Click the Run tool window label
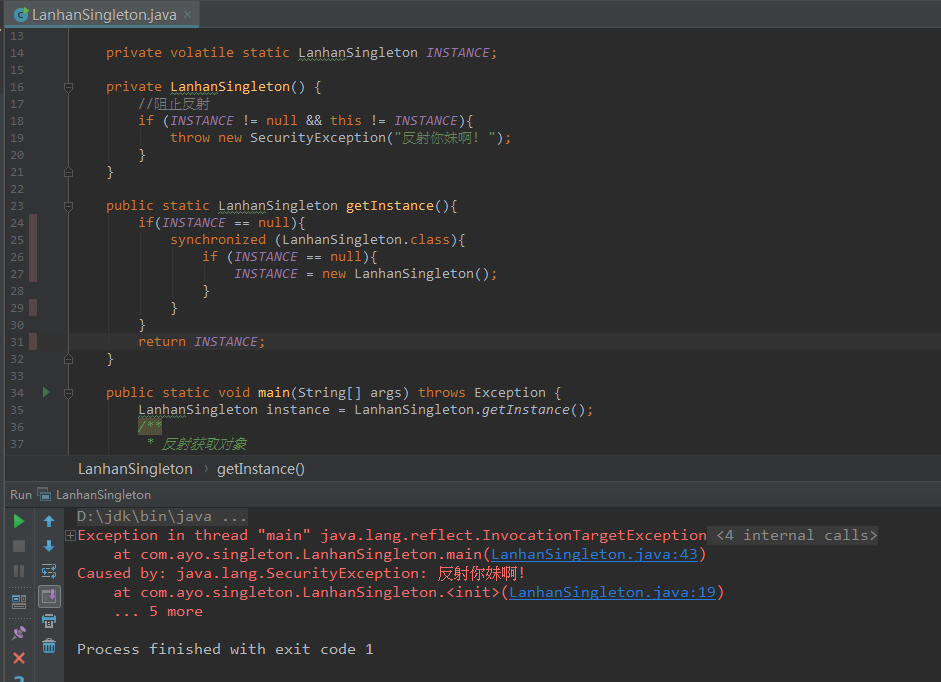The width and height of the screenshot is (941, 682). click(20, 495)
